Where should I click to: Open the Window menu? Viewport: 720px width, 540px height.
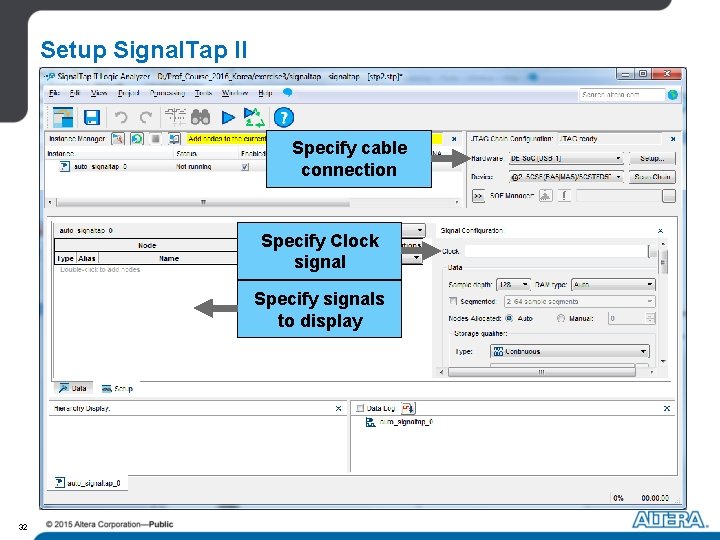pyautogui.click(x=235, y=93)
